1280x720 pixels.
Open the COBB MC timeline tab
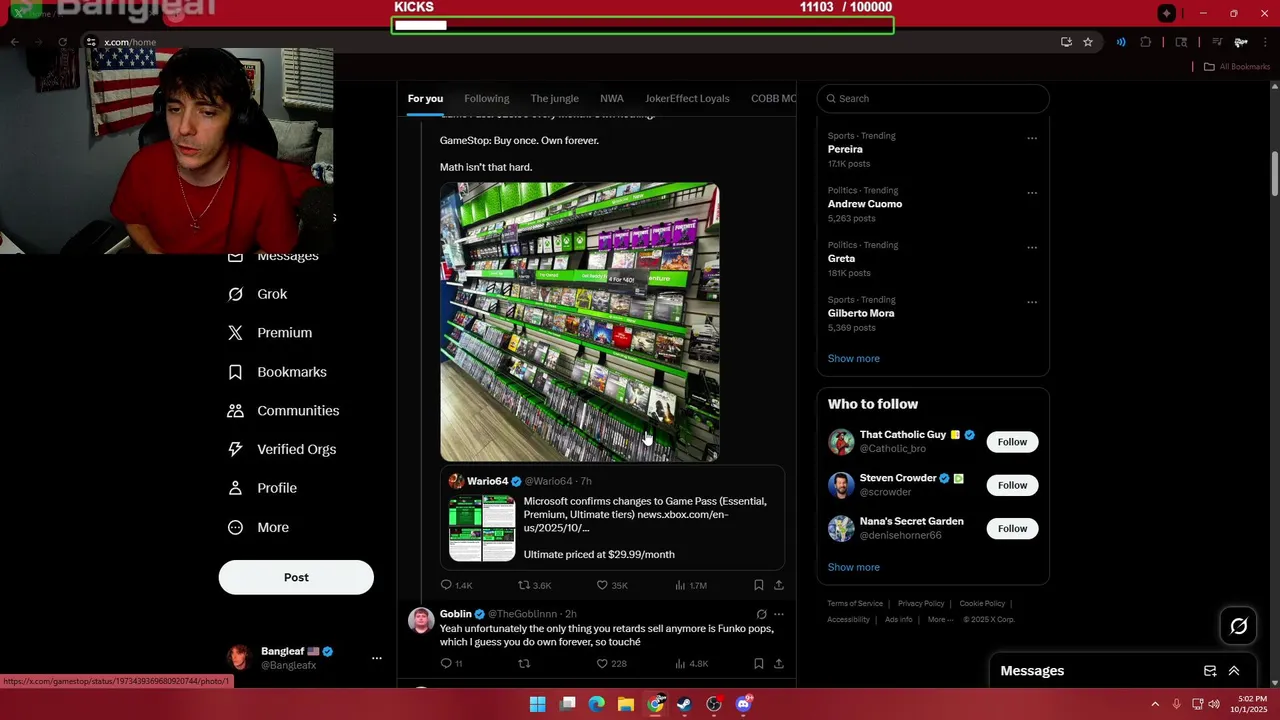pos(773,98)
